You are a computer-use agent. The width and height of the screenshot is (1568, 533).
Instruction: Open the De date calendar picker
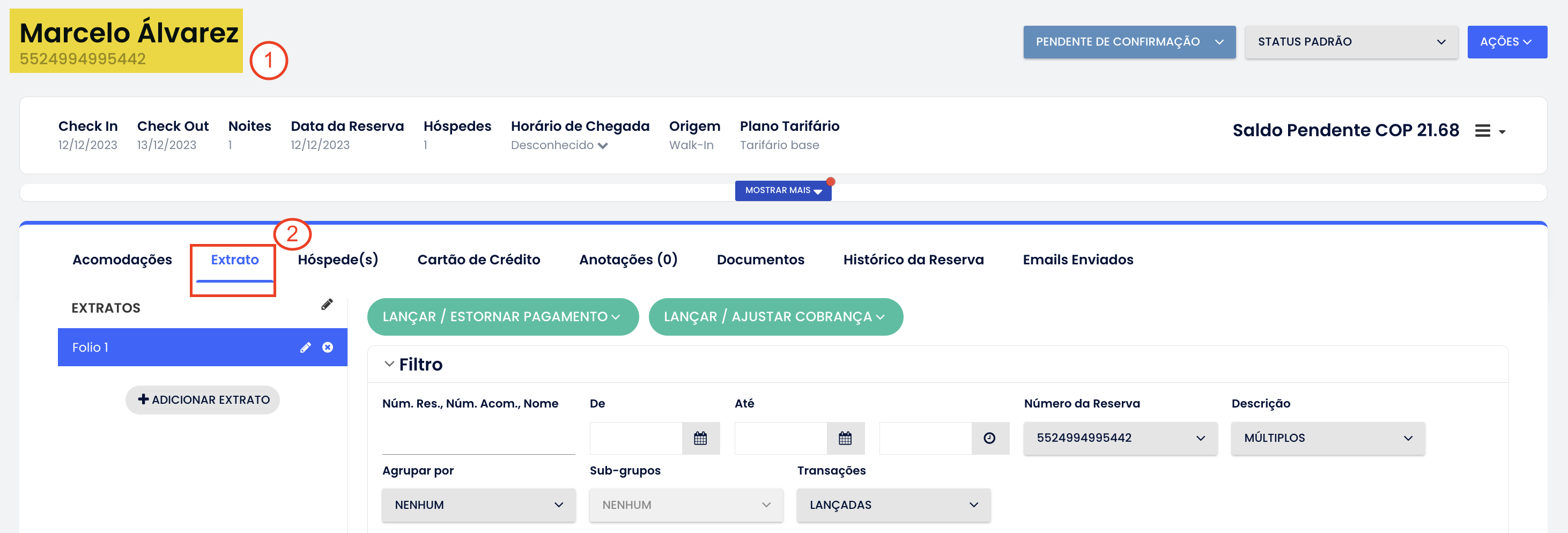click(700, 438)
